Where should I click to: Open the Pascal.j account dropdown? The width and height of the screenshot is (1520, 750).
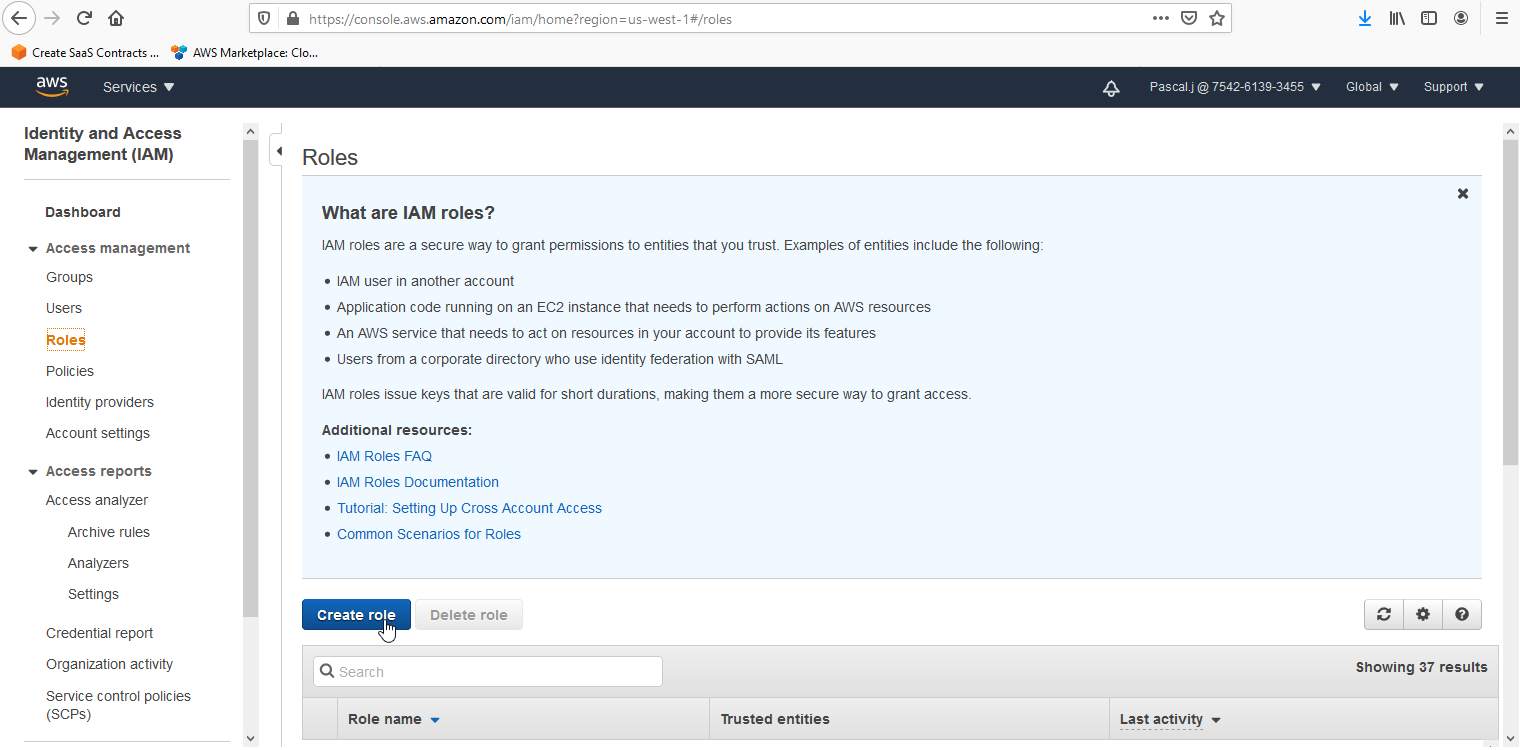tap(1235, 87)
